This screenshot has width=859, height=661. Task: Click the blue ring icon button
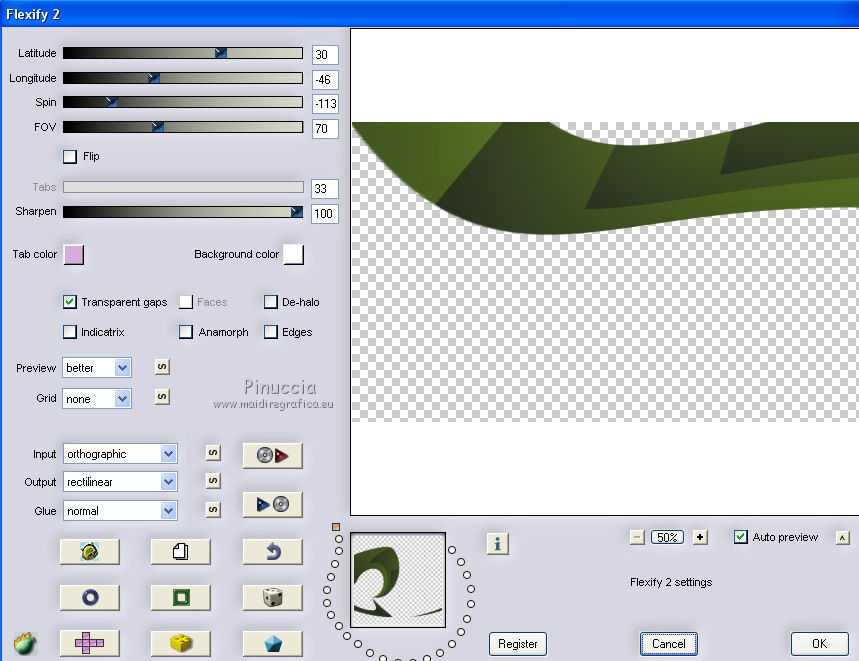point(89,597)
